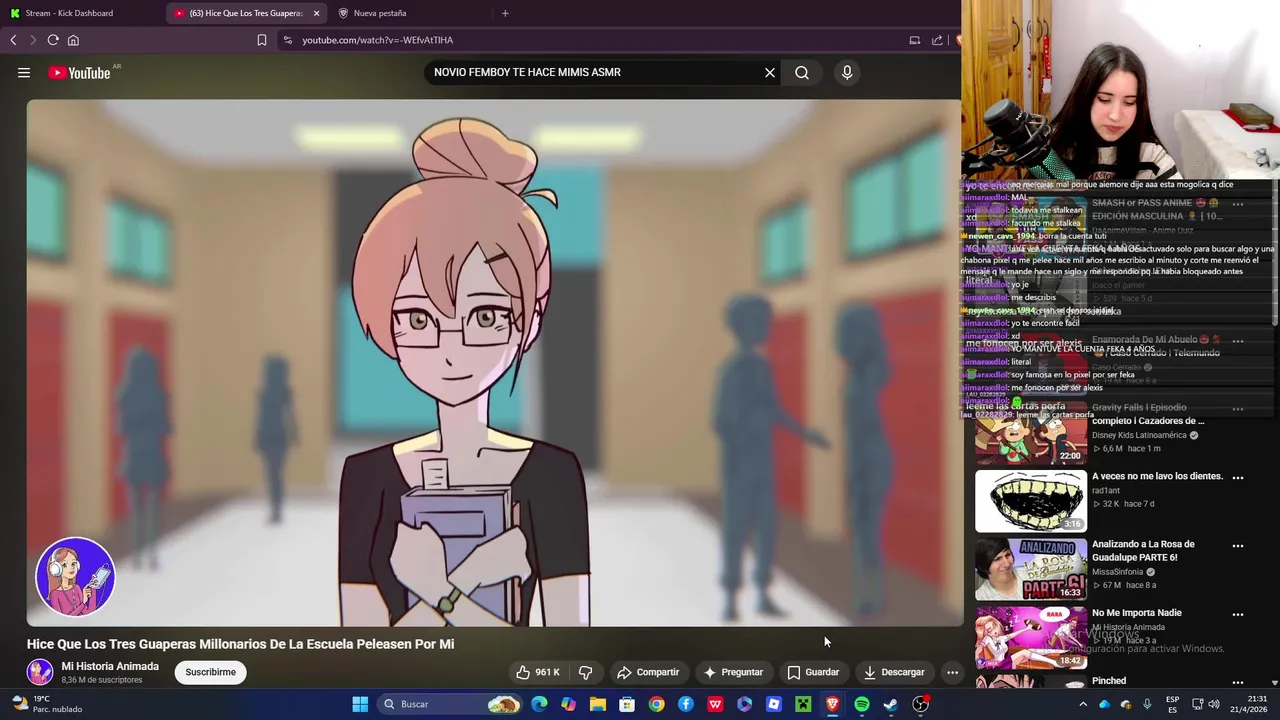Viewport: 1280px width, 720px height.
Task: Open the channel avatar beside the title
Action: [40, 672]
